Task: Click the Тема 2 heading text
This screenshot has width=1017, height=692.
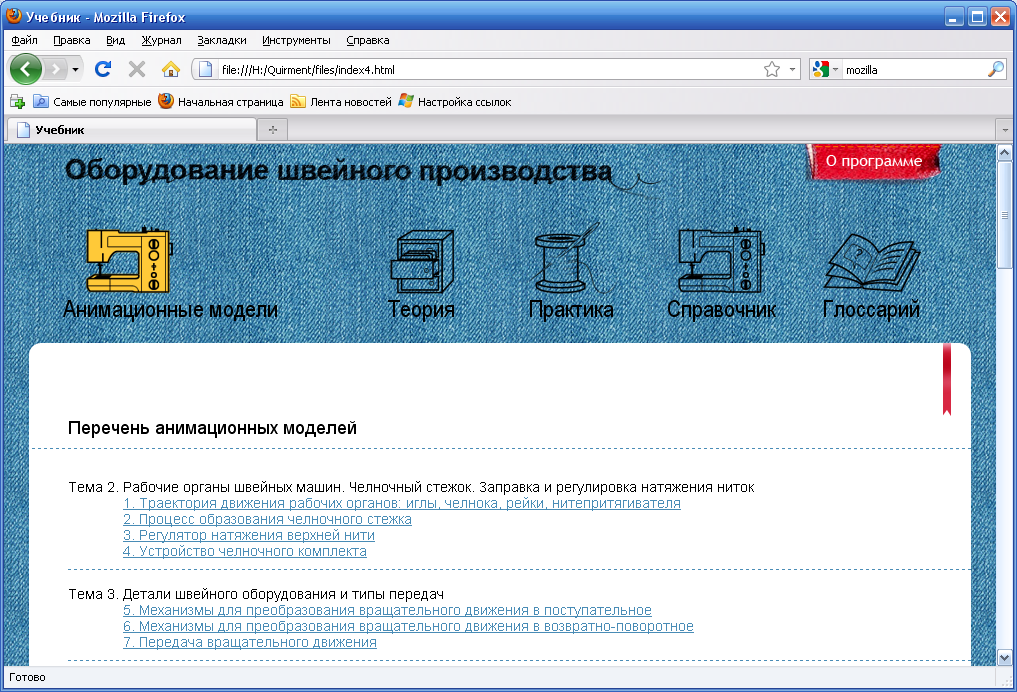Action: [x=411, y=487]
